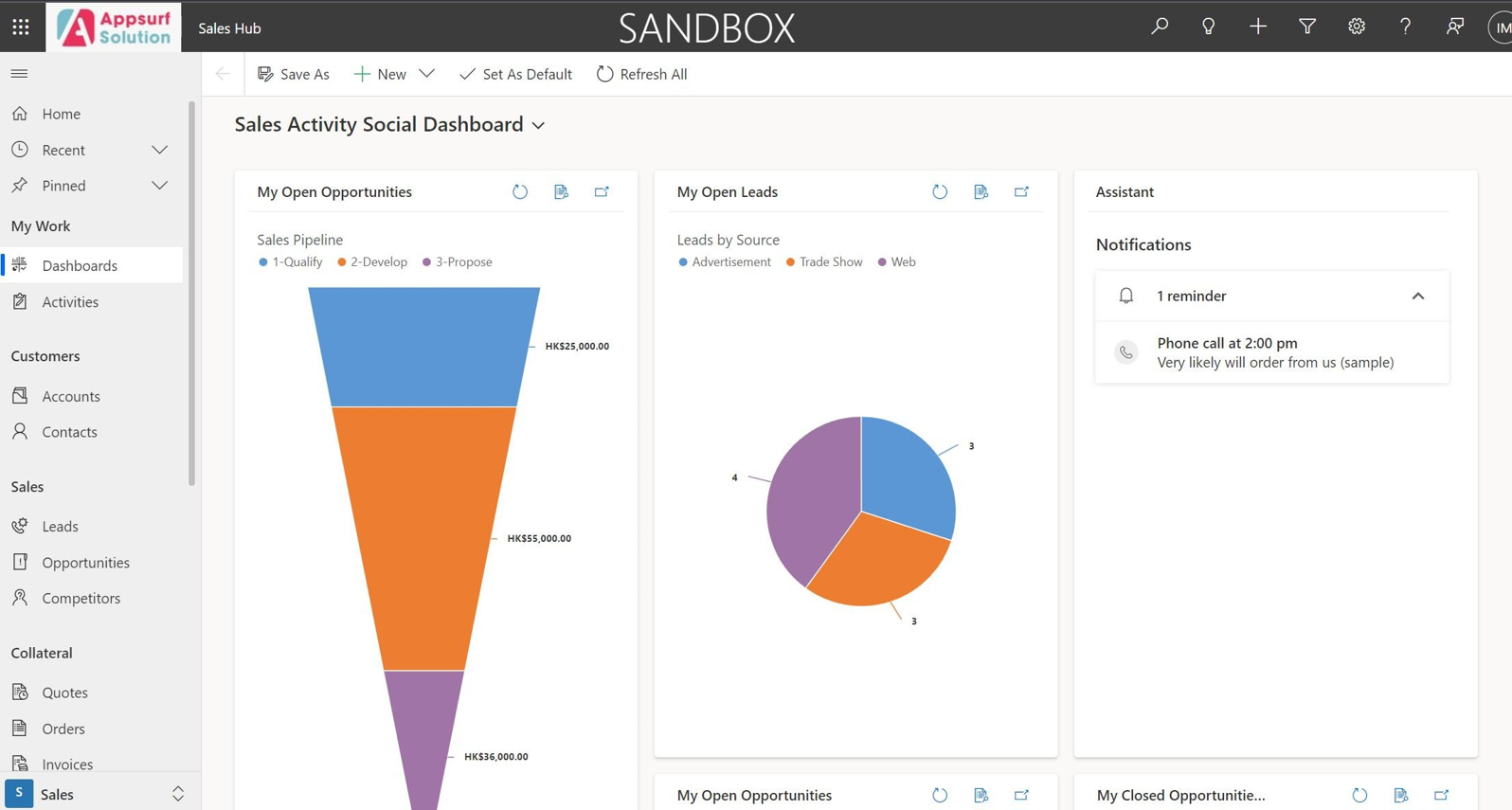The width and height of the screenshot is (1512, 810).
Task: Click the sidebar vertical scrollbar
Action: [x=192, y=294]
